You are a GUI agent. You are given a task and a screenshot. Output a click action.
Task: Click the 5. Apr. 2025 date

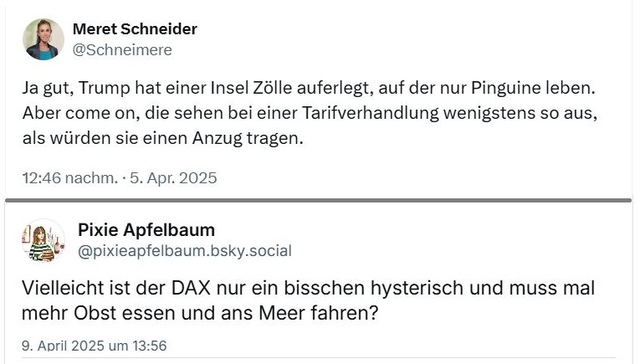coord(173,178)
